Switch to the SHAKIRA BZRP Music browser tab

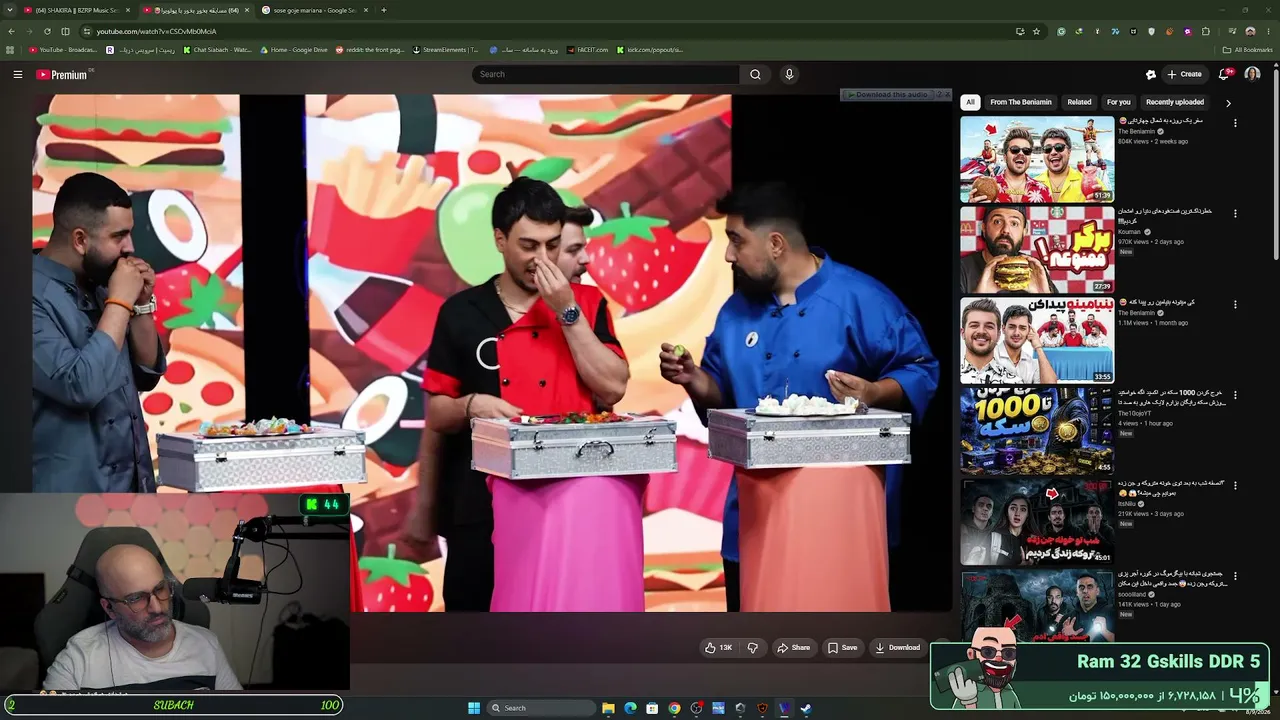(x=76, y=10)
